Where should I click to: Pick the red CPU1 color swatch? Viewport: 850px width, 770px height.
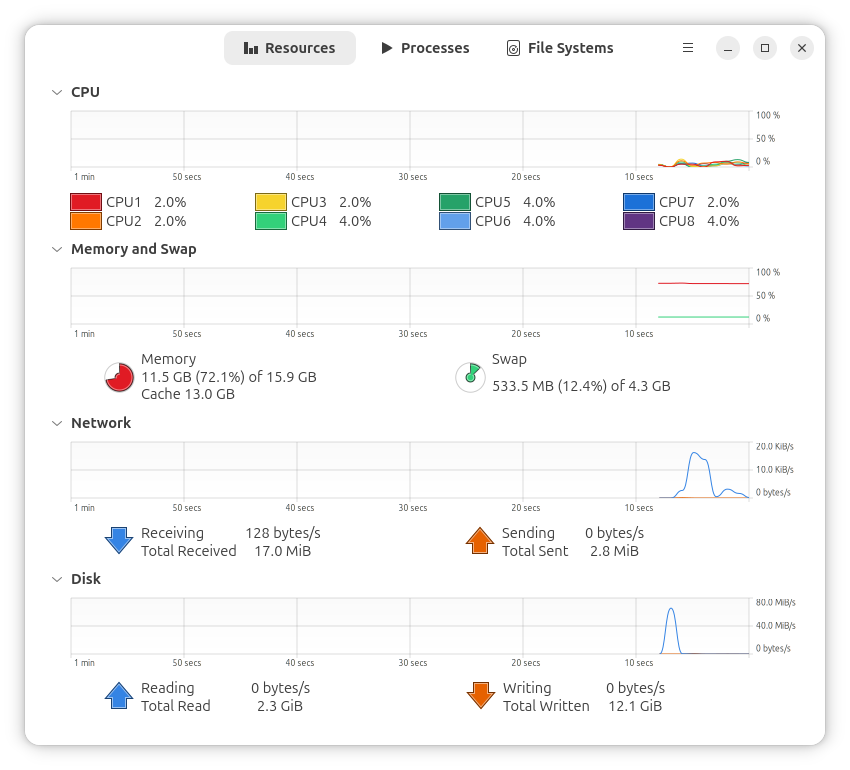coord(86,202)
